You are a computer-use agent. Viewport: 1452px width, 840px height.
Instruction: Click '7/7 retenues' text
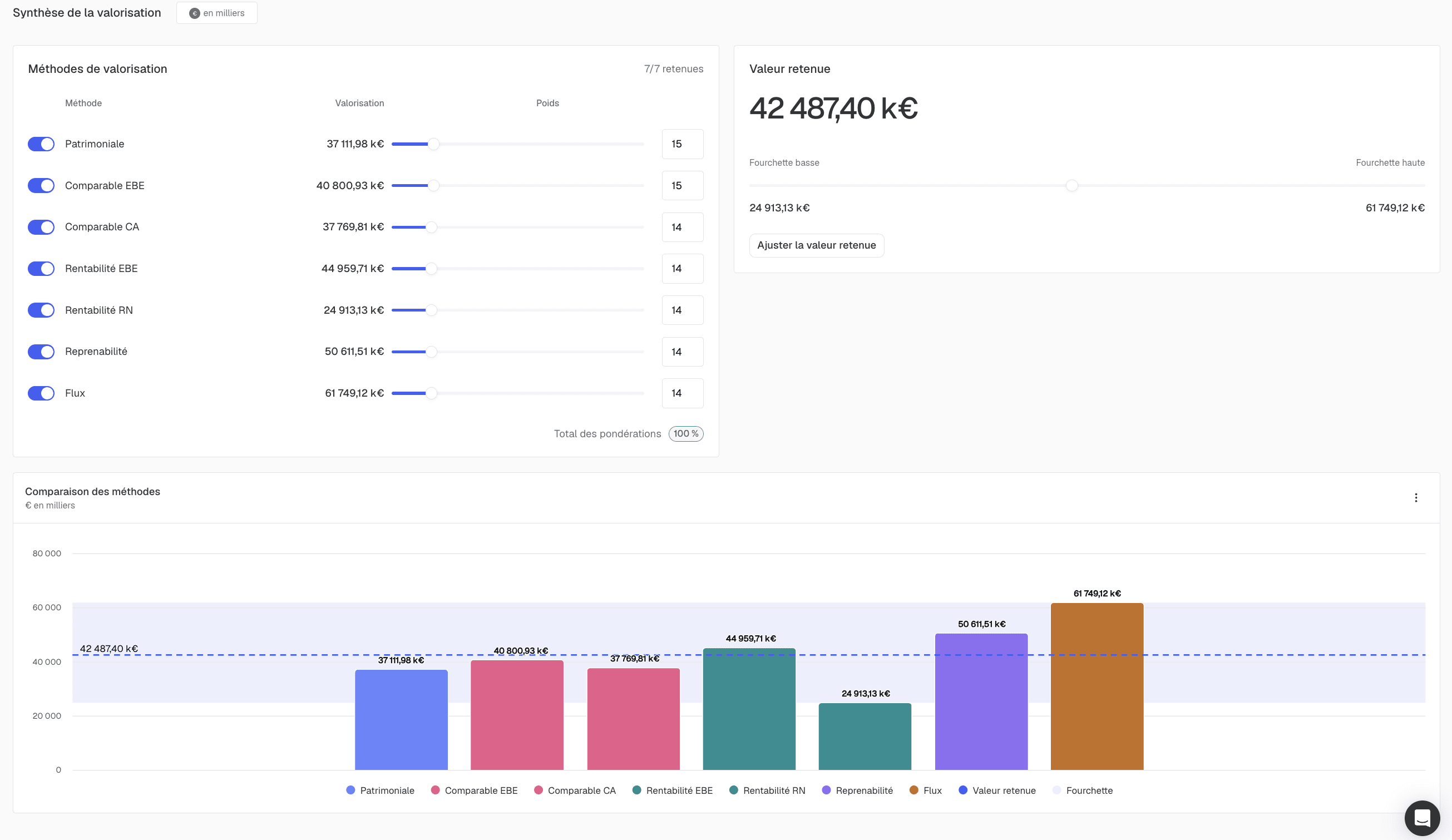[674, 69]
